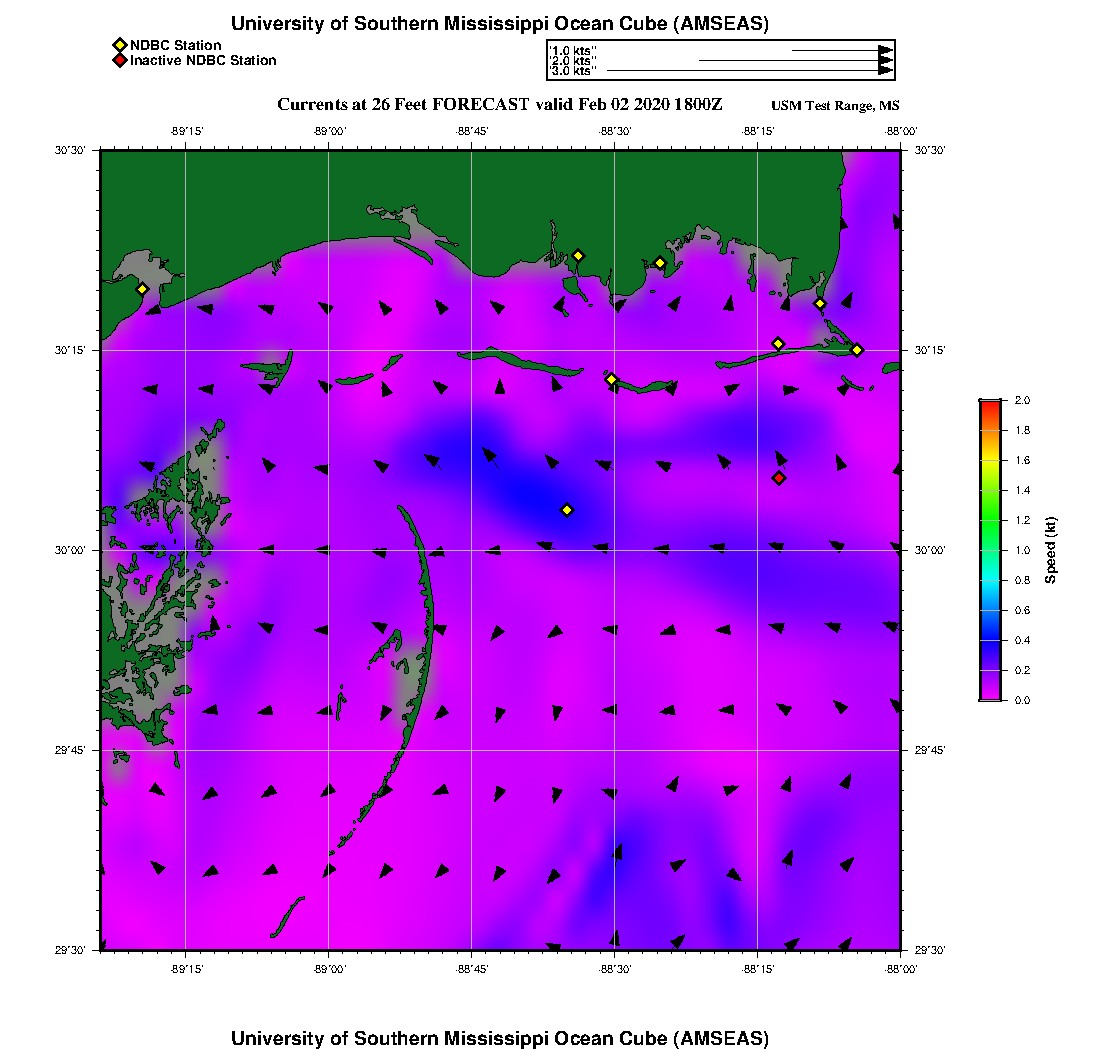Screen dimensions: 1100x1050
Task: Click the red diamond in the Inactive Station legend
Action: coord(119,60)
